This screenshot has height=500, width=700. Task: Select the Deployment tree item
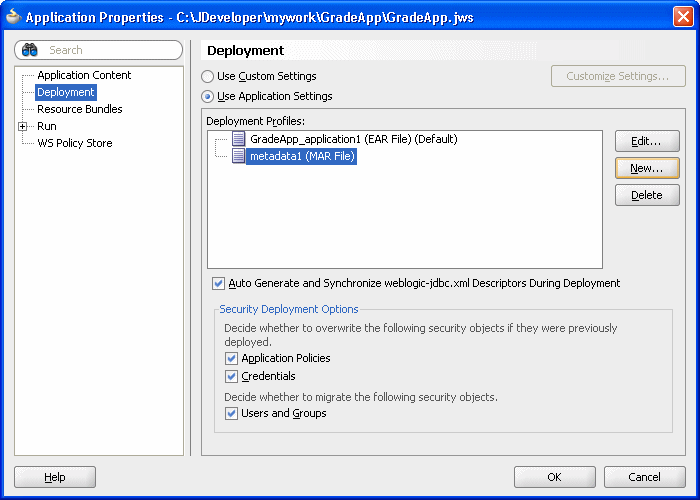point(66,92)
